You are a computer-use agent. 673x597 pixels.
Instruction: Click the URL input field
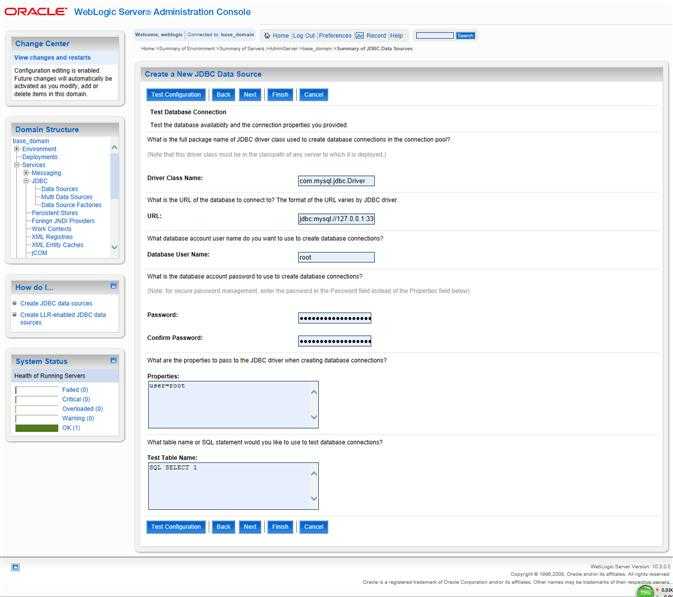(336, 219)
